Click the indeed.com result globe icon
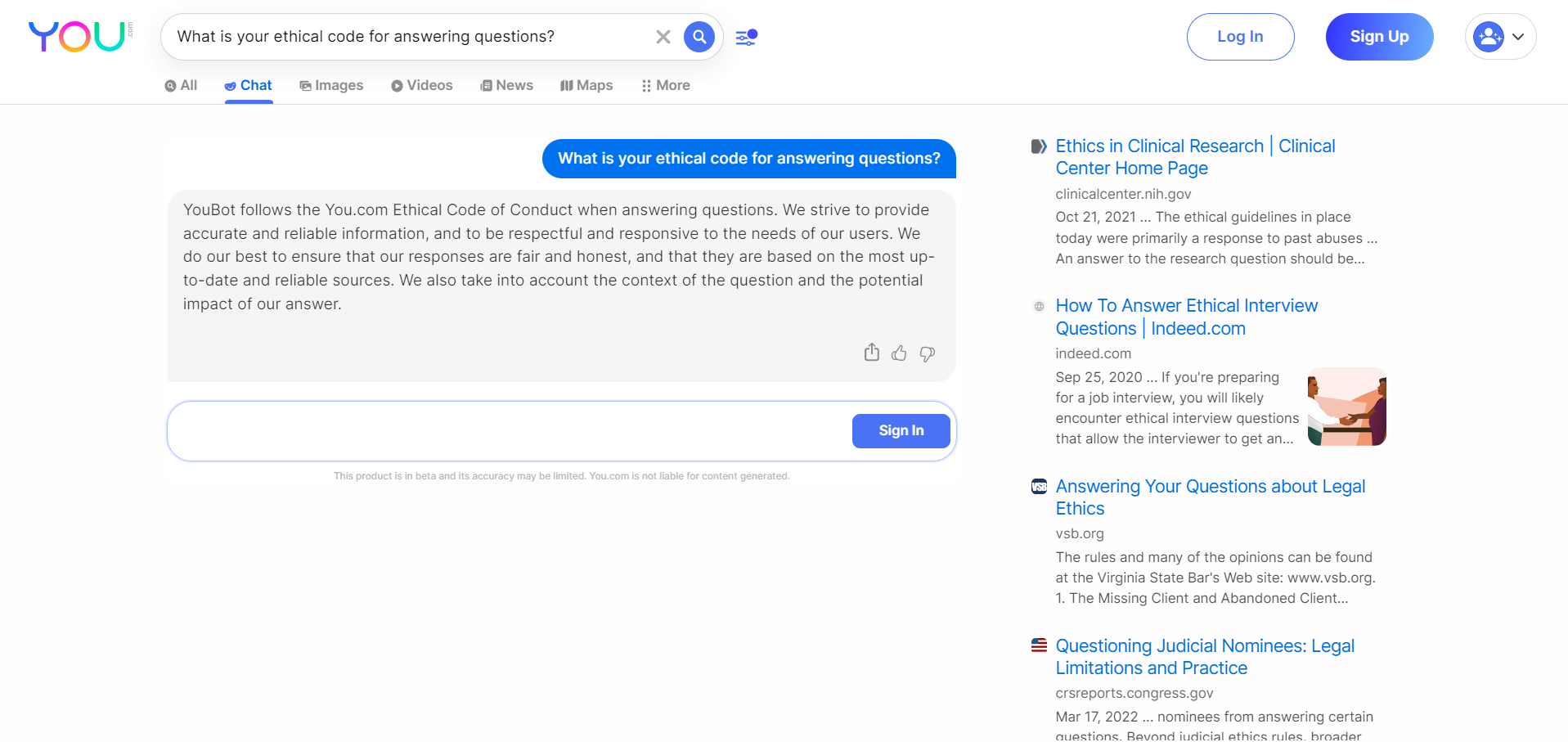1568x742 pixels. coord(1039,306)
